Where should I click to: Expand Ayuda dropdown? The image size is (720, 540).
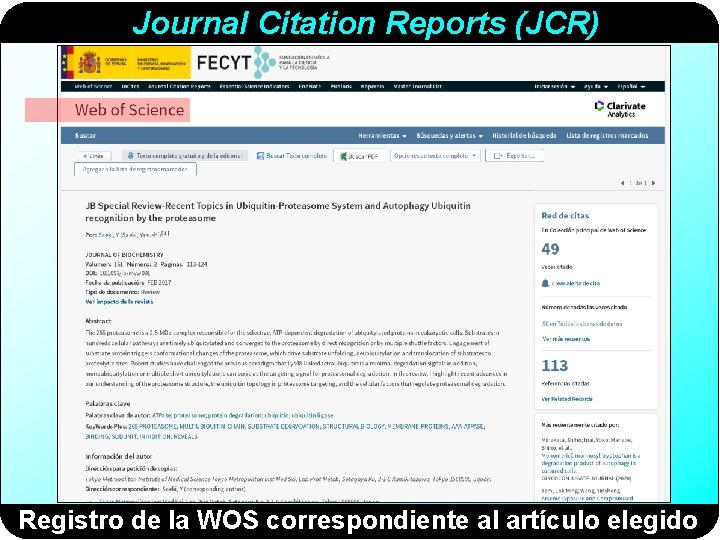(x=596, y=86)
